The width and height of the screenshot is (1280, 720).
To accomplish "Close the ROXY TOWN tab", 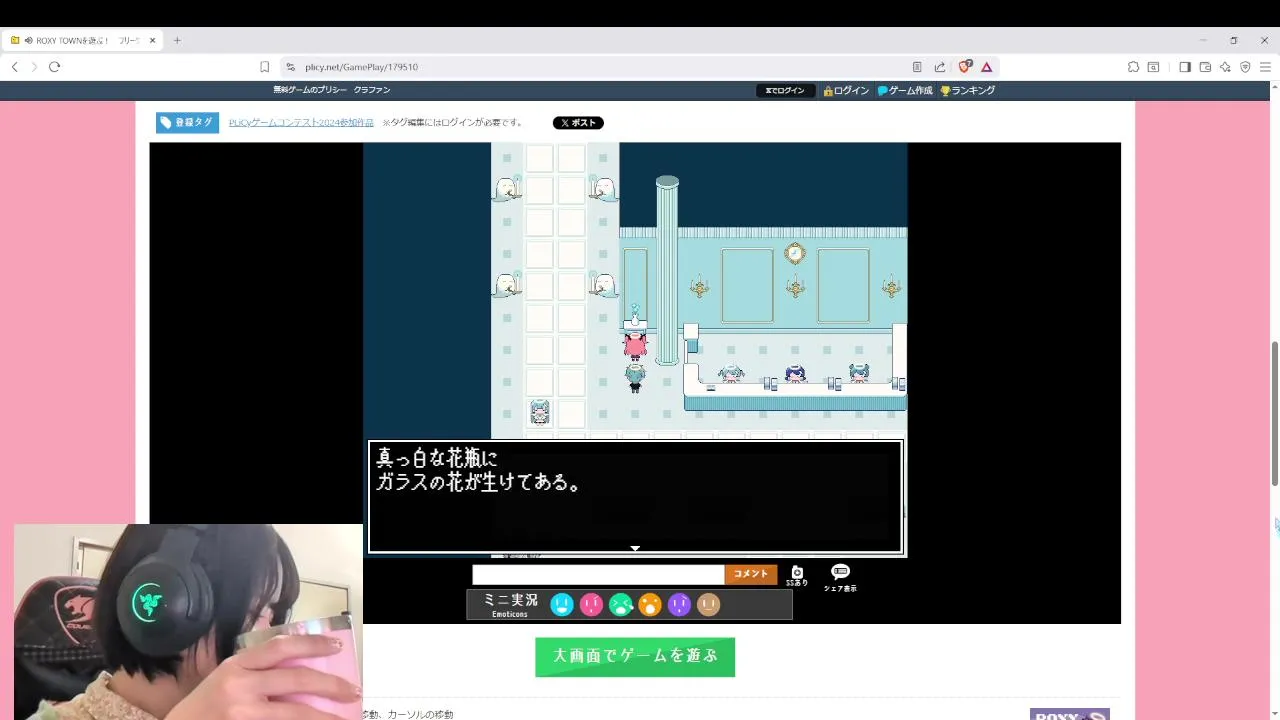I will coord(152,40).
